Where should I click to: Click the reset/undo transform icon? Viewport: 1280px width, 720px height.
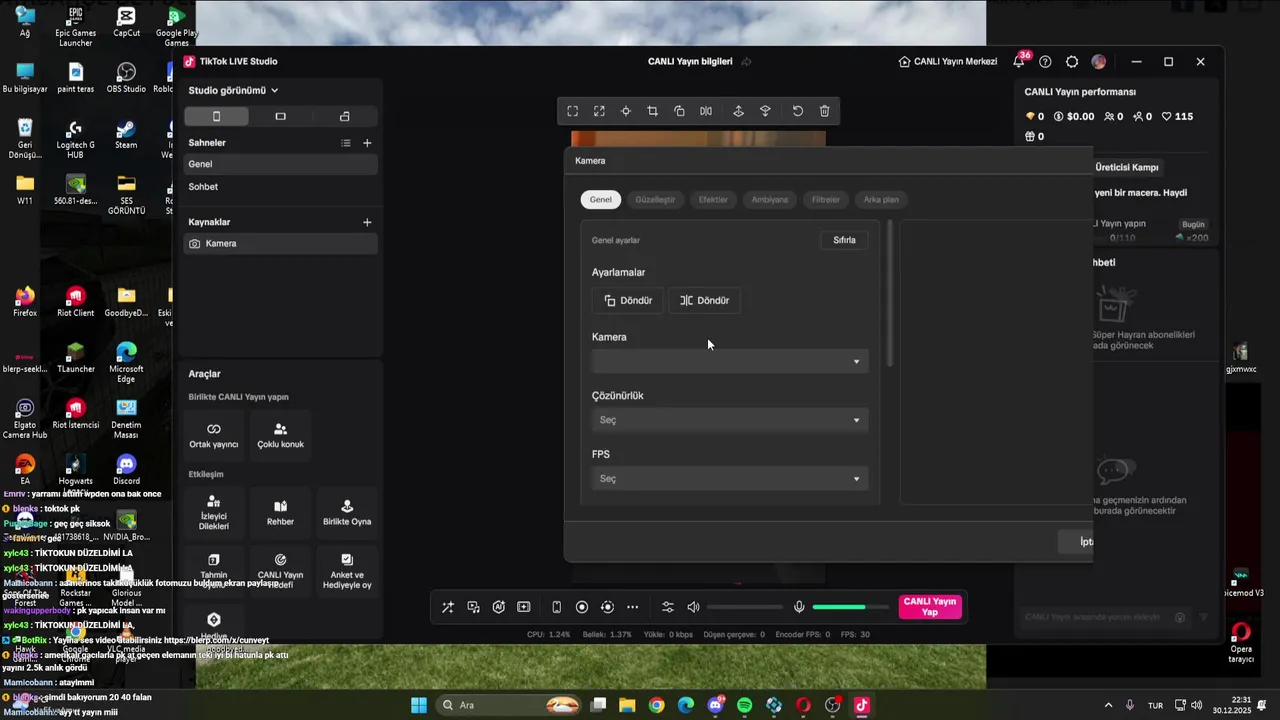(x=798, y=111)
